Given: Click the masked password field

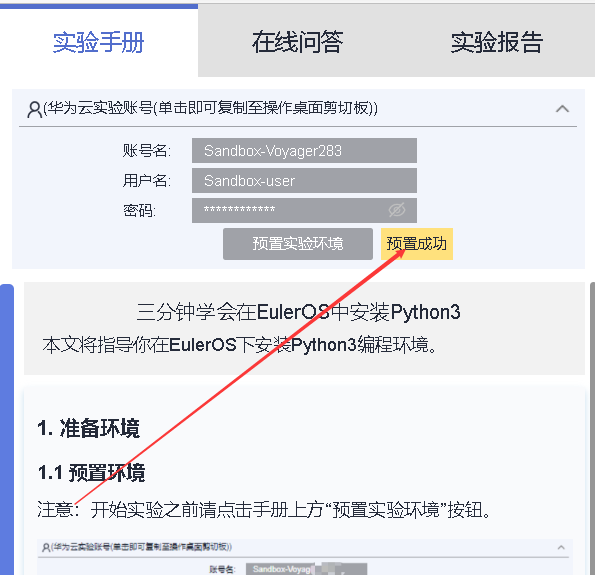Looking at the screenshot, I should tap(304, 210).
